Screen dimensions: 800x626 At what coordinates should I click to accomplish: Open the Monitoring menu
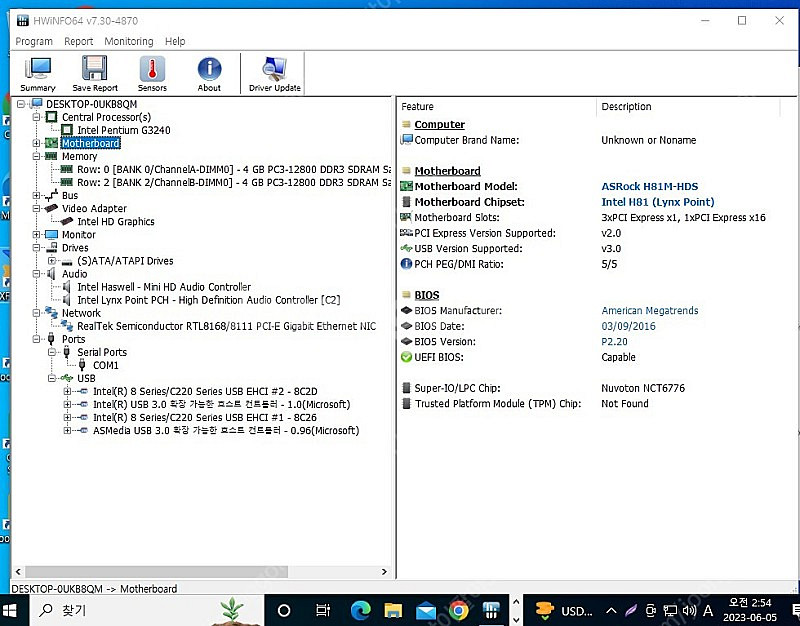(x=129, y=41)
